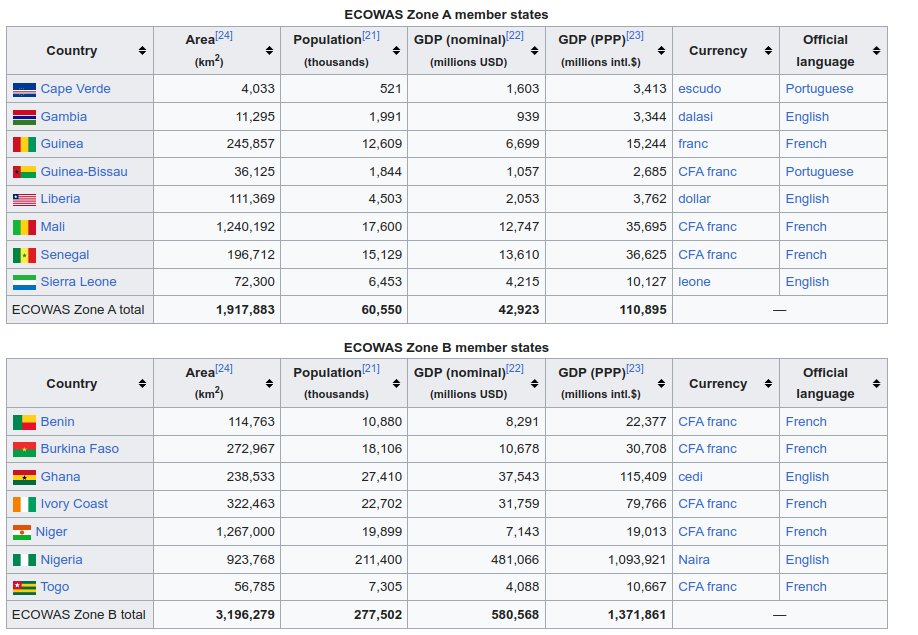Open the Guinea-Bissau country link
This screenshot has width=918, height=635.
coord(84,172)
